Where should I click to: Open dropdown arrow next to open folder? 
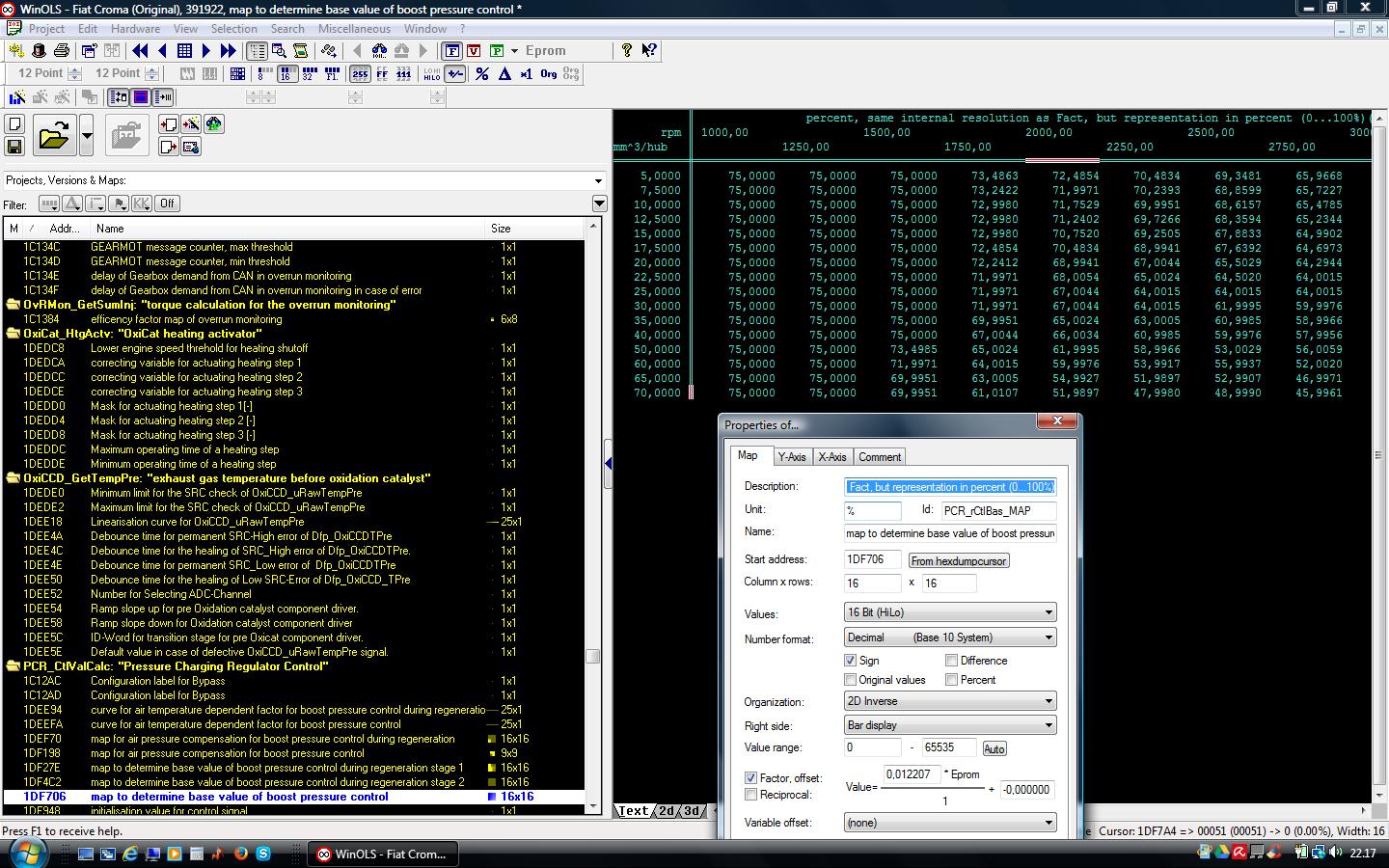[x=87, y=136]
